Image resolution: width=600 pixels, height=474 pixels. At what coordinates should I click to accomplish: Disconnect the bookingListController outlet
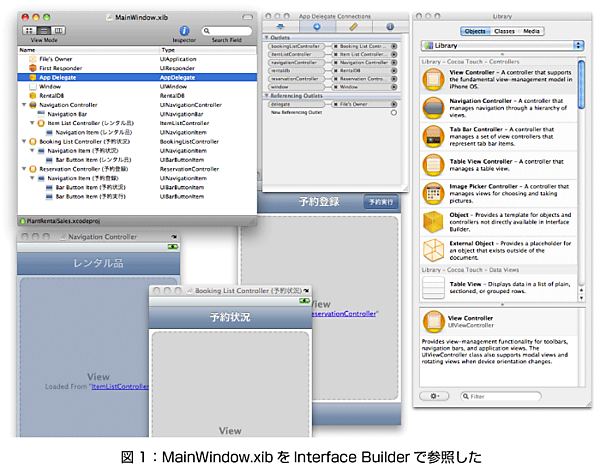coord(333,46)
